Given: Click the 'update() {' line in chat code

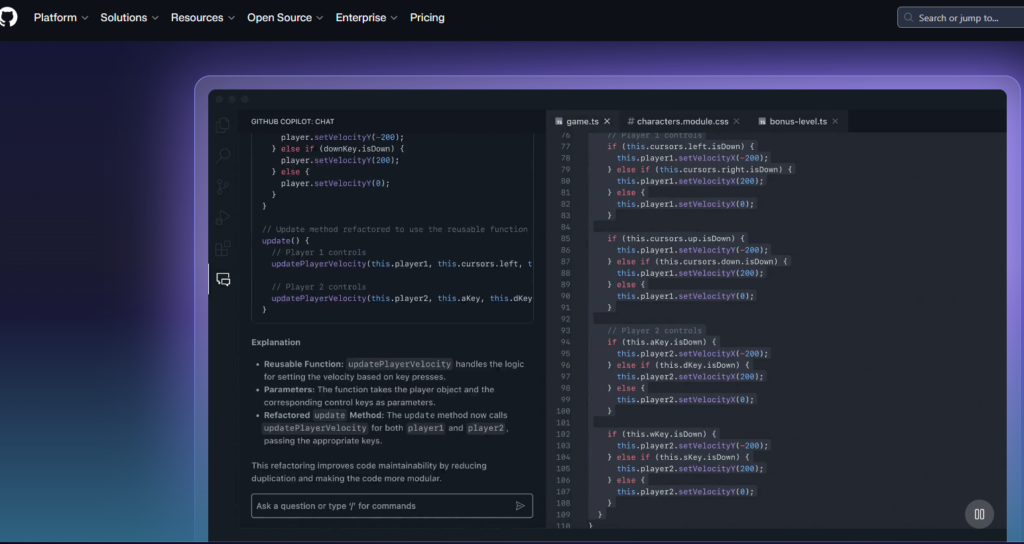Looking at the screenshot, I should tap(286, 241).
